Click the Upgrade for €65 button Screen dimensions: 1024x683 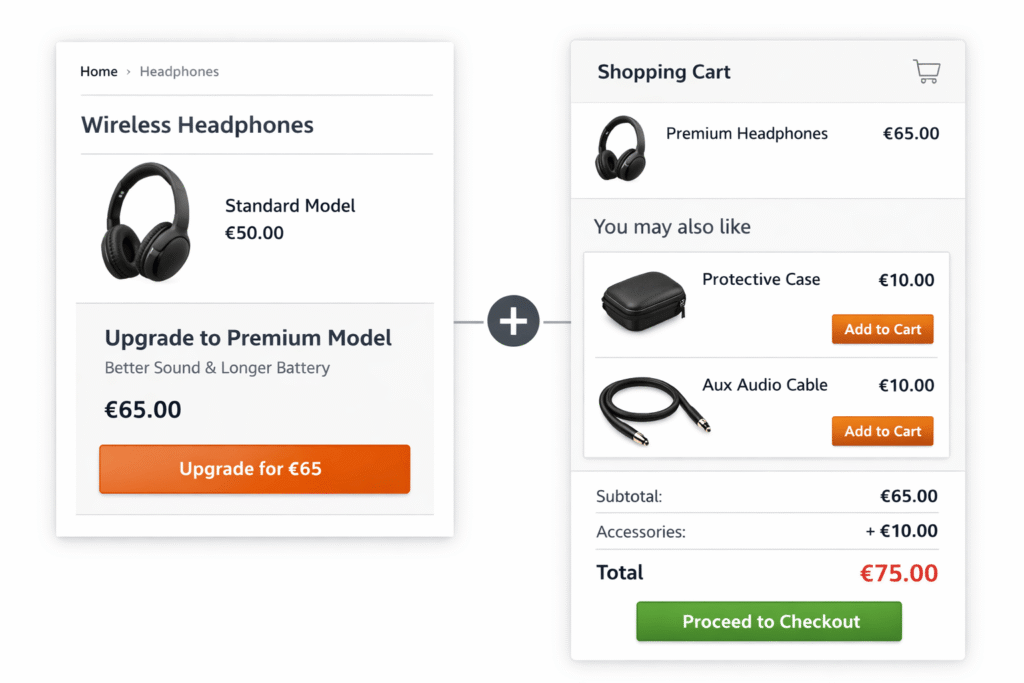254,469
